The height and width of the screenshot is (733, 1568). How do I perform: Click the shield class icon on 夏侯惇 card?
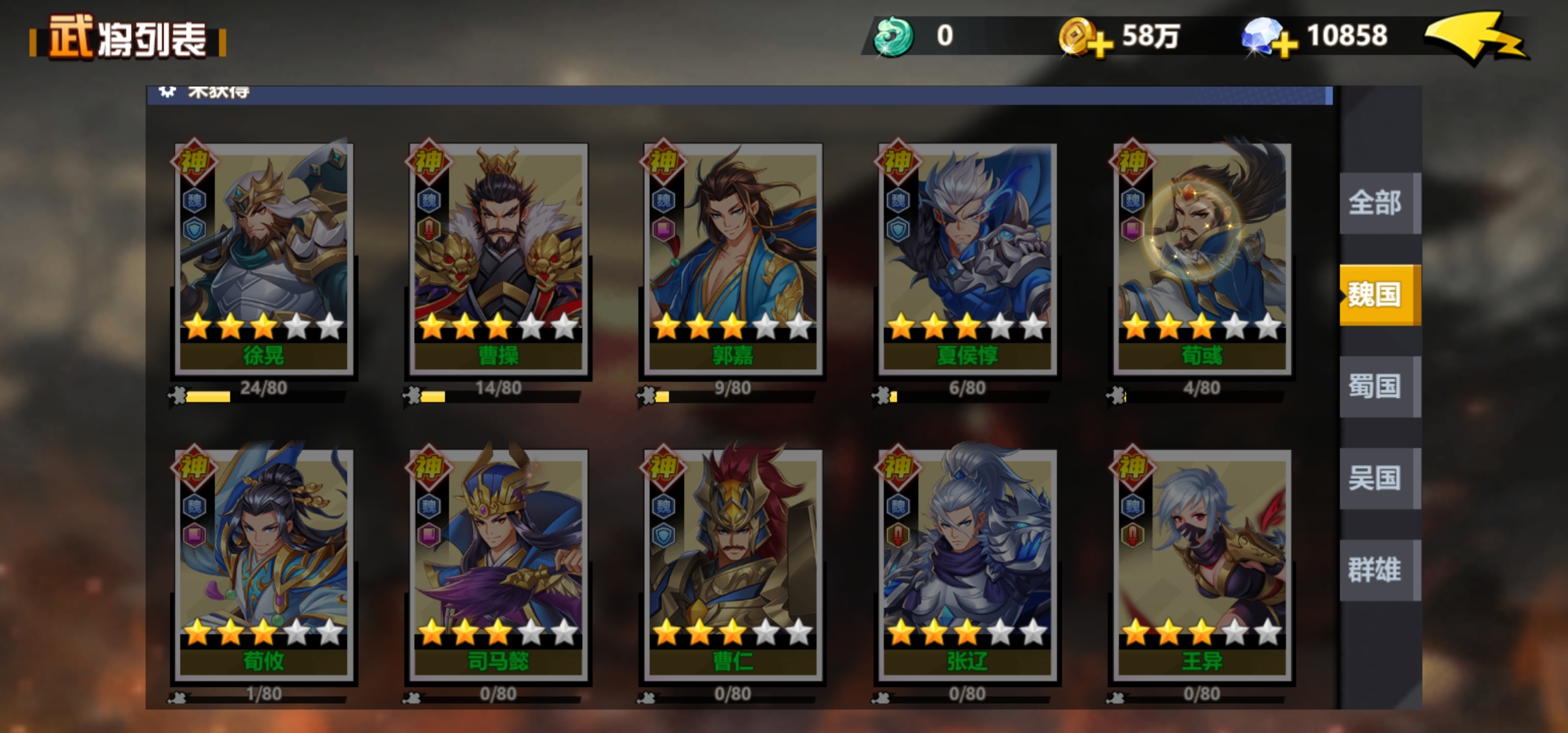point(898,229)
